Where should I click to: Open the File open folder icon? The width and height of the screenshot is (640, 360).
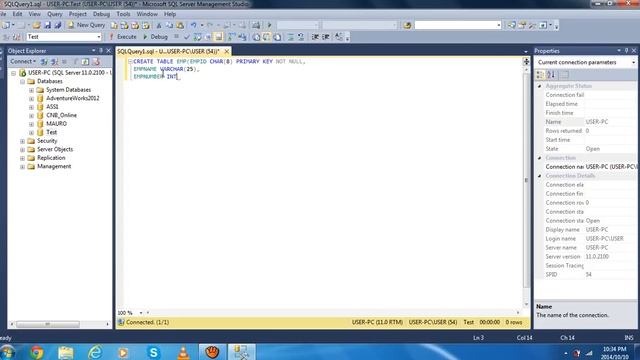click(x=37, y=25)
